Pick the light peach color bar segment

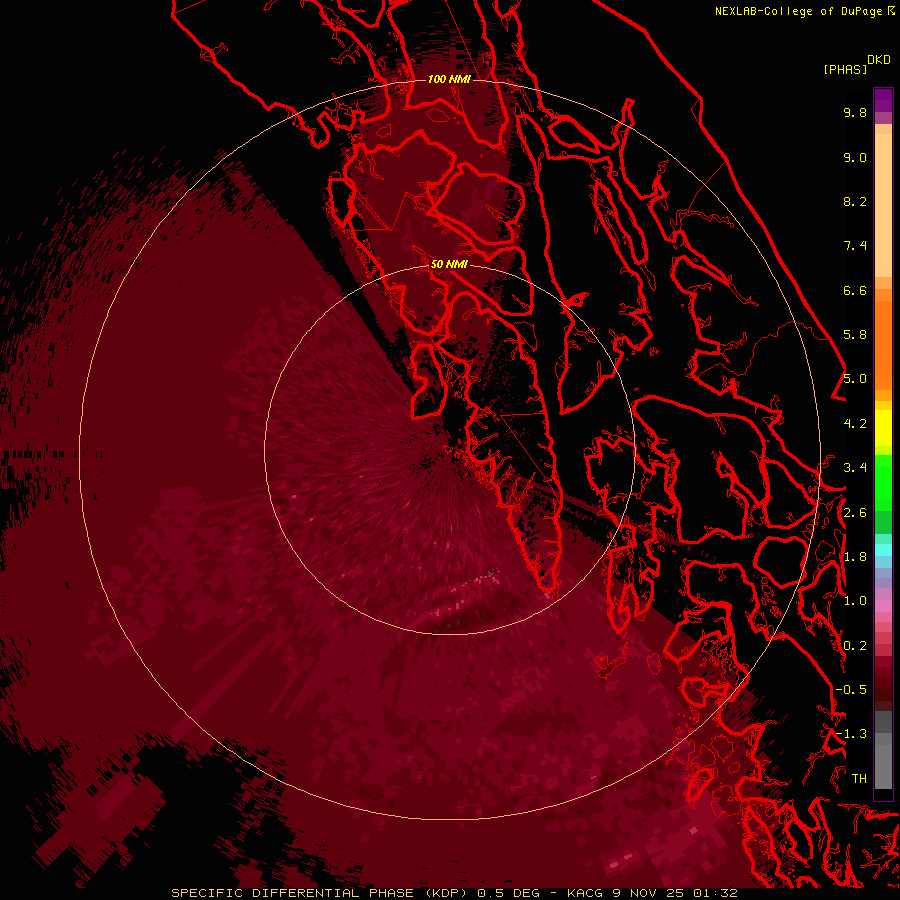[x=883, y=205]
